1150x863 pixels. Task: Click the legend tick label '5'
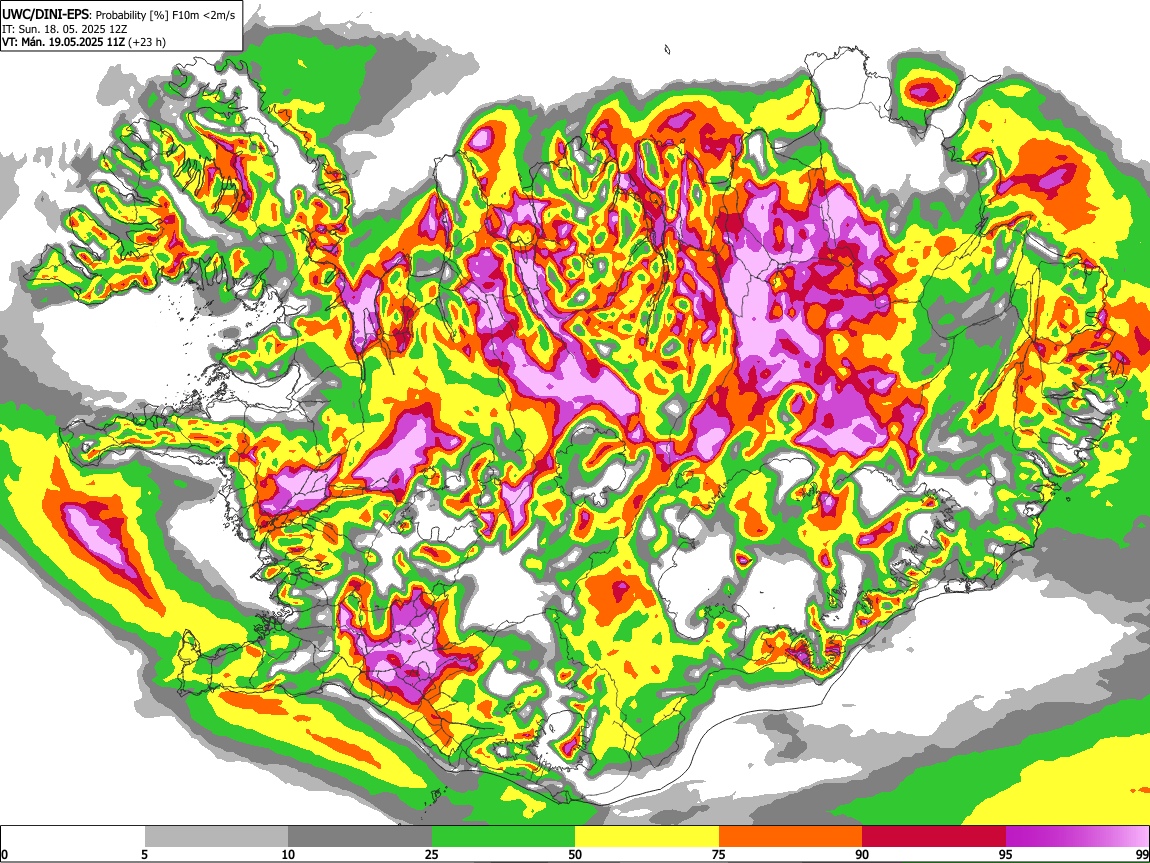click(x=144, y=855)
